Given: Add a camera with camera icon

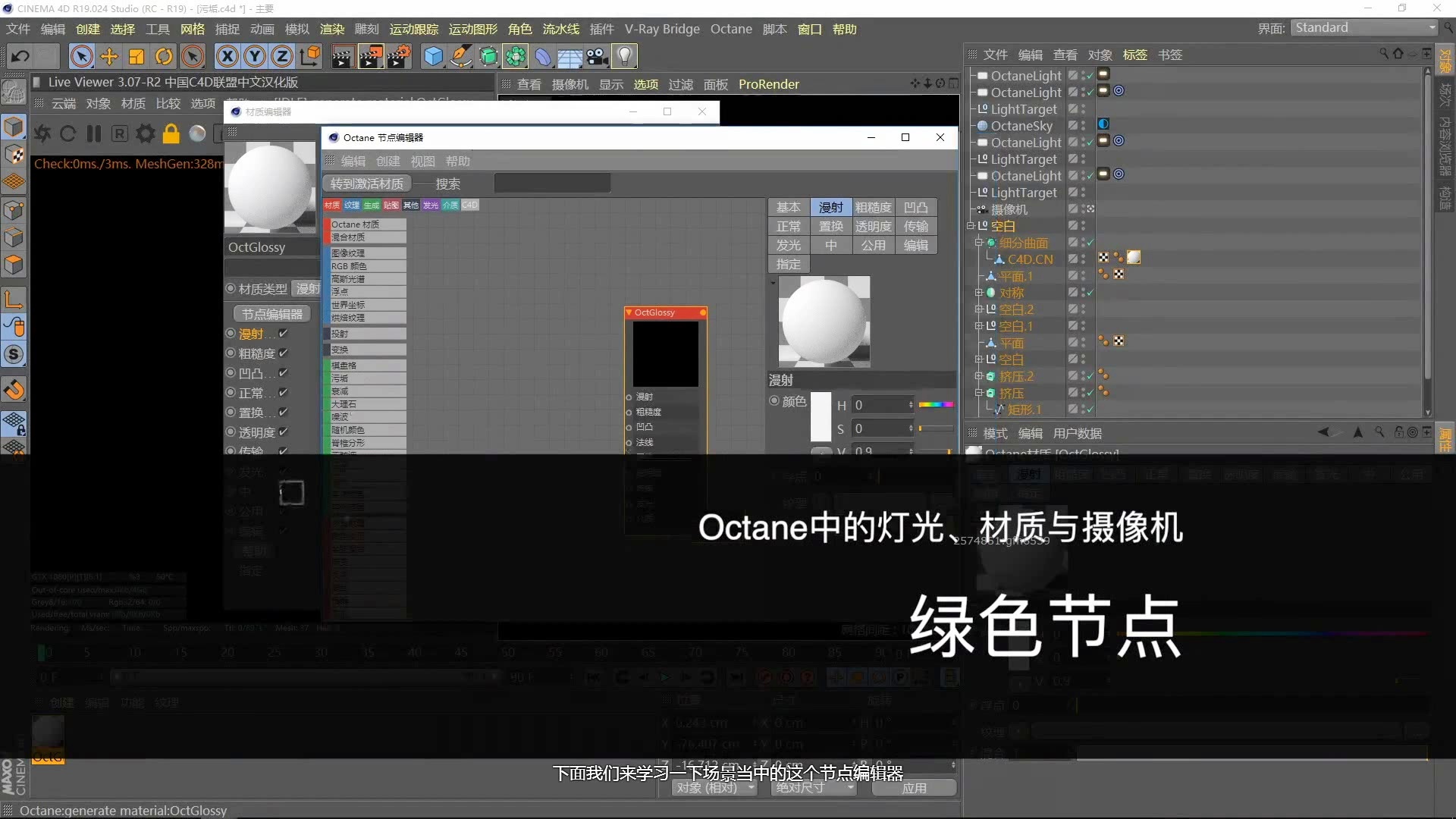Looking at the screenshot, I should point(598,56).
